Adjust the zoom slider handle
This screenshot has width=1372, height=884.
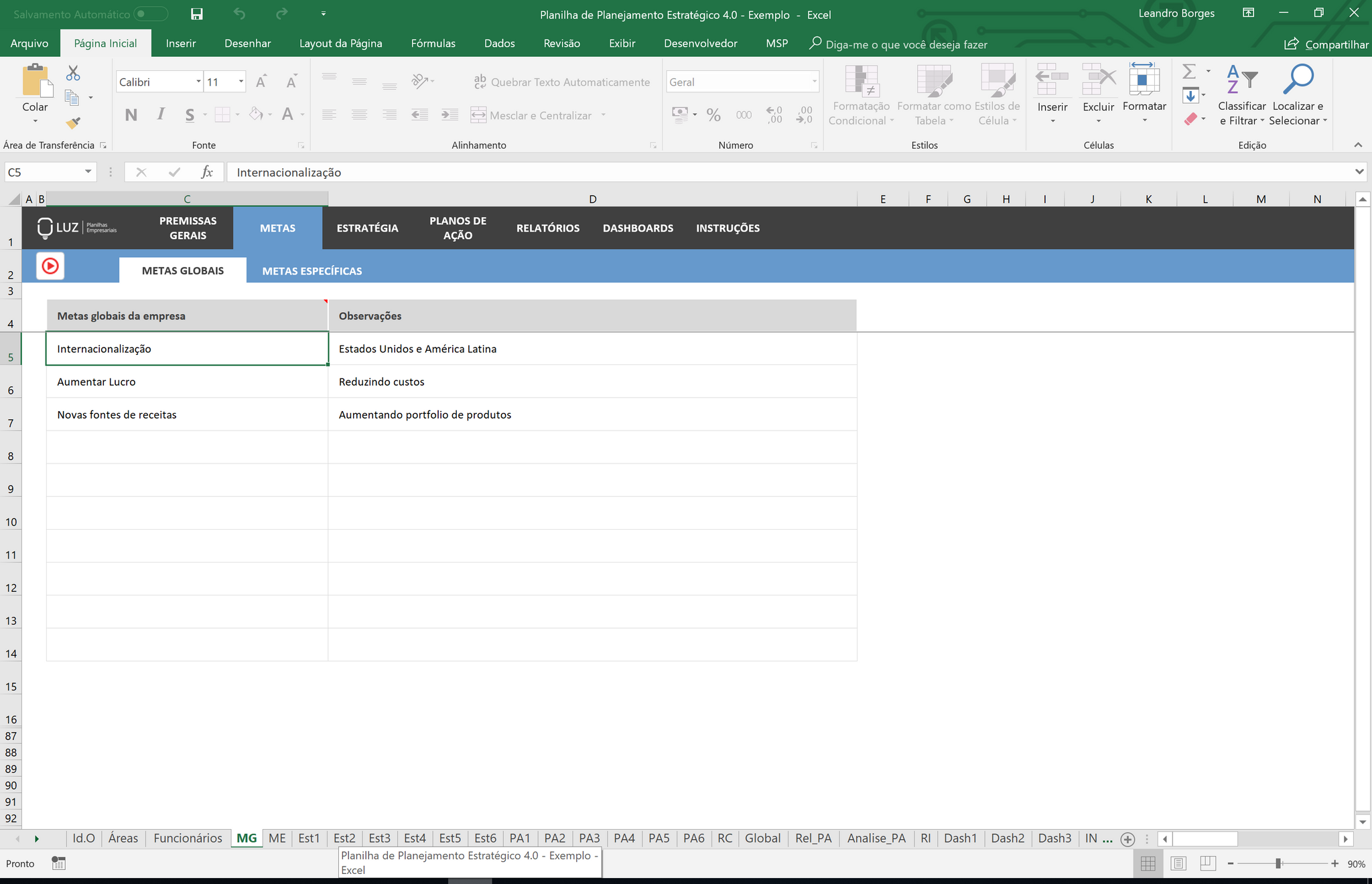1278,864
